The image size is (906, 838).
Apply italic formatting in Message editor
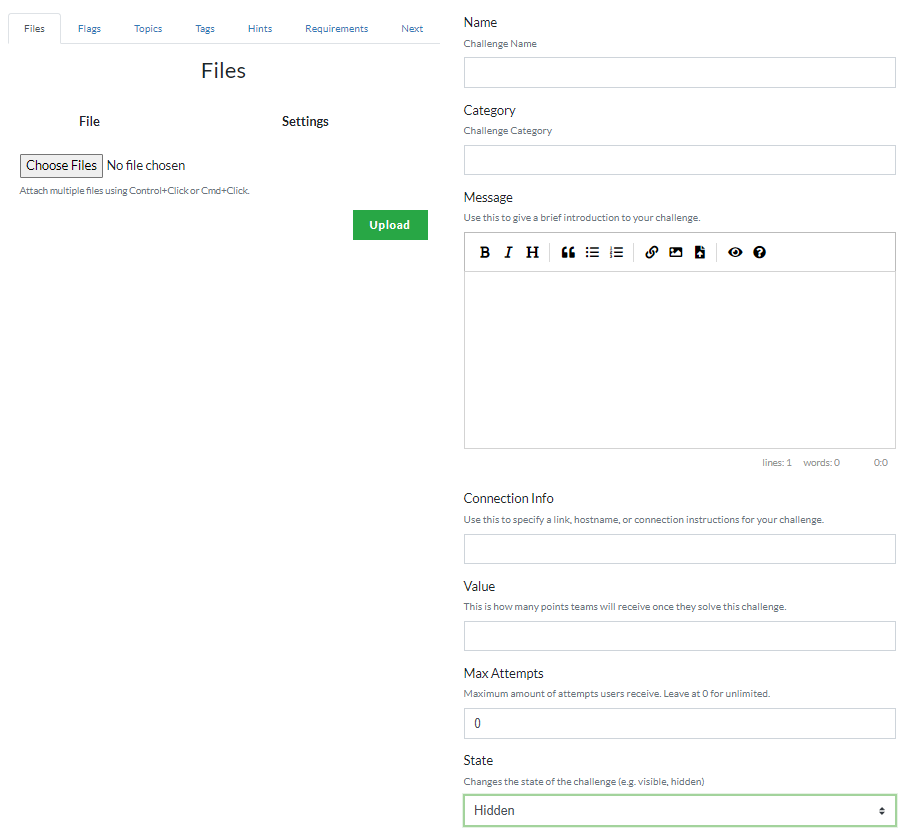click(x=508, y=253)
